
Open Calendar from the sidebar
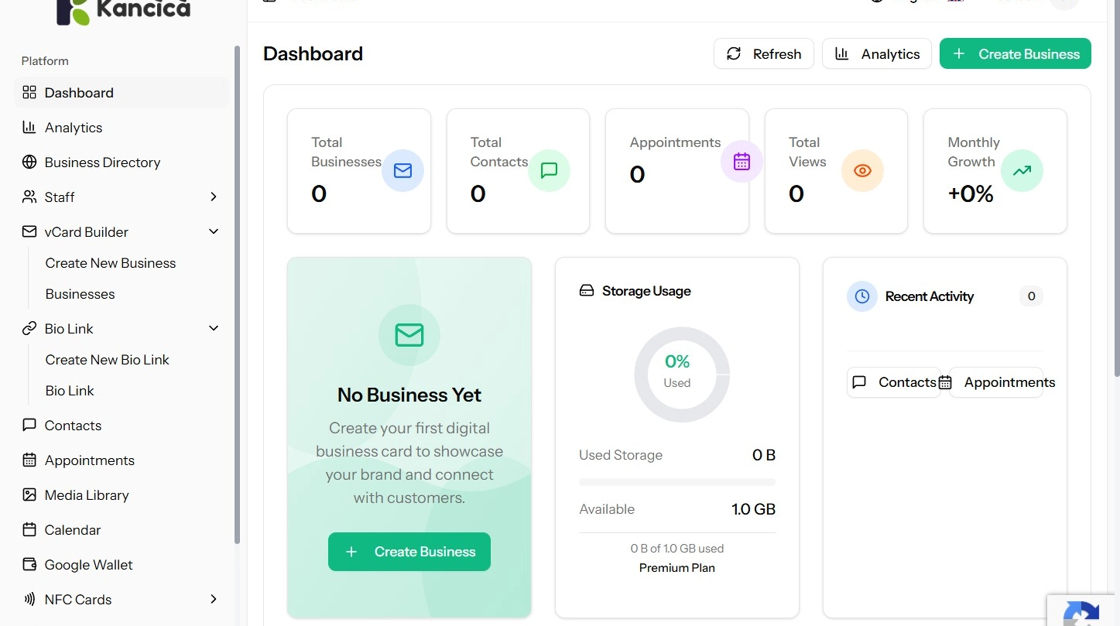click(x=121, y=530)
